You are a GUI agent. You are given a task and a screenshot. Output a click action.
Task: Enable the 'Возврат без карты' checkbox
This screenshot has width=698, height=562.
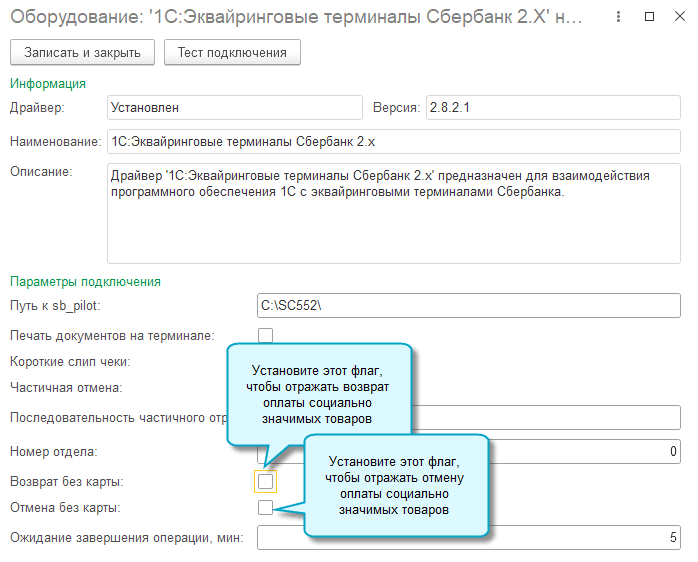click(265, 481)
